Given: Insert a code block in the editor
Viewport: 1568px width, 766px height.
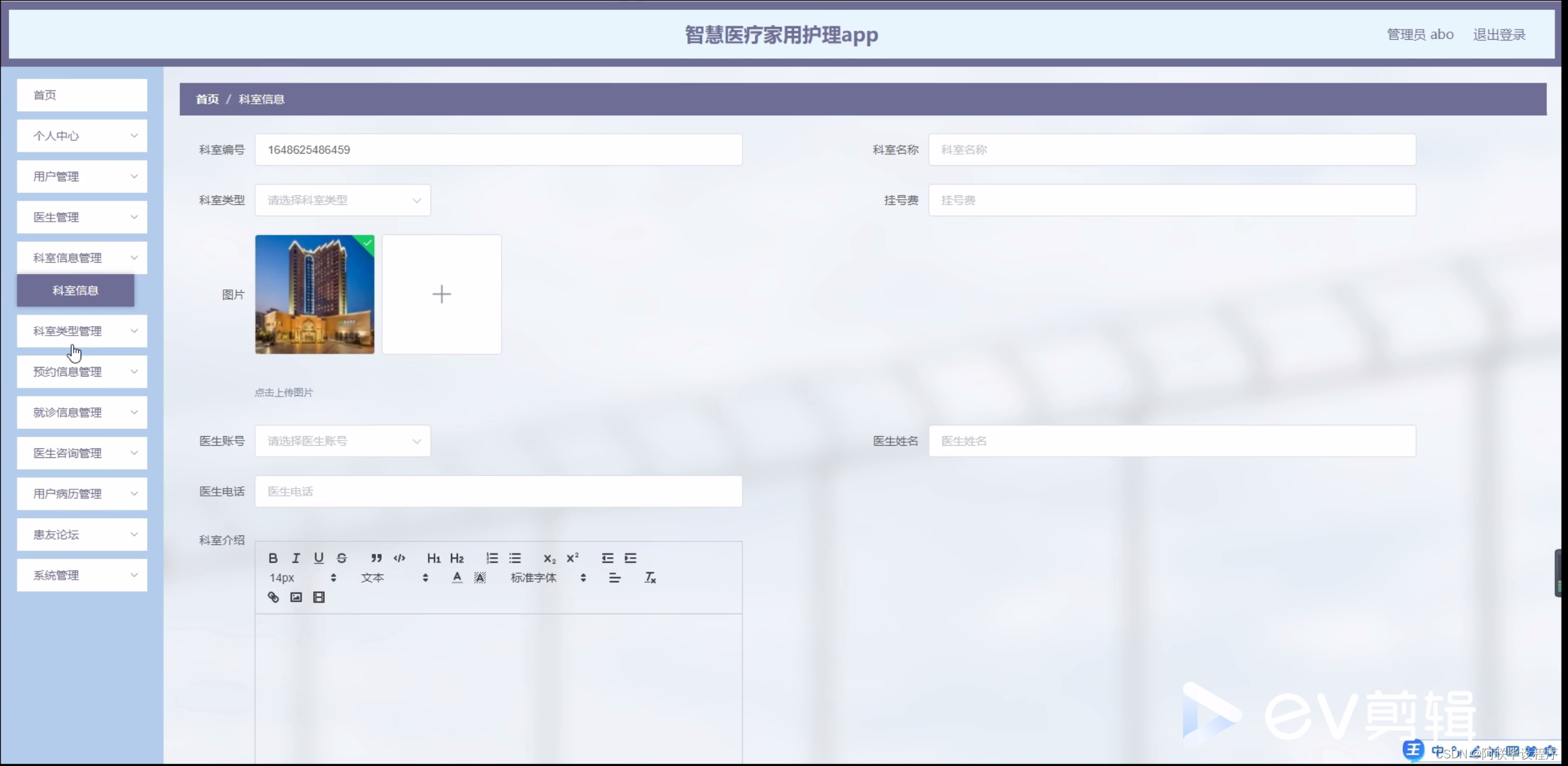Looking at the screenshot, I should point(399,558).
